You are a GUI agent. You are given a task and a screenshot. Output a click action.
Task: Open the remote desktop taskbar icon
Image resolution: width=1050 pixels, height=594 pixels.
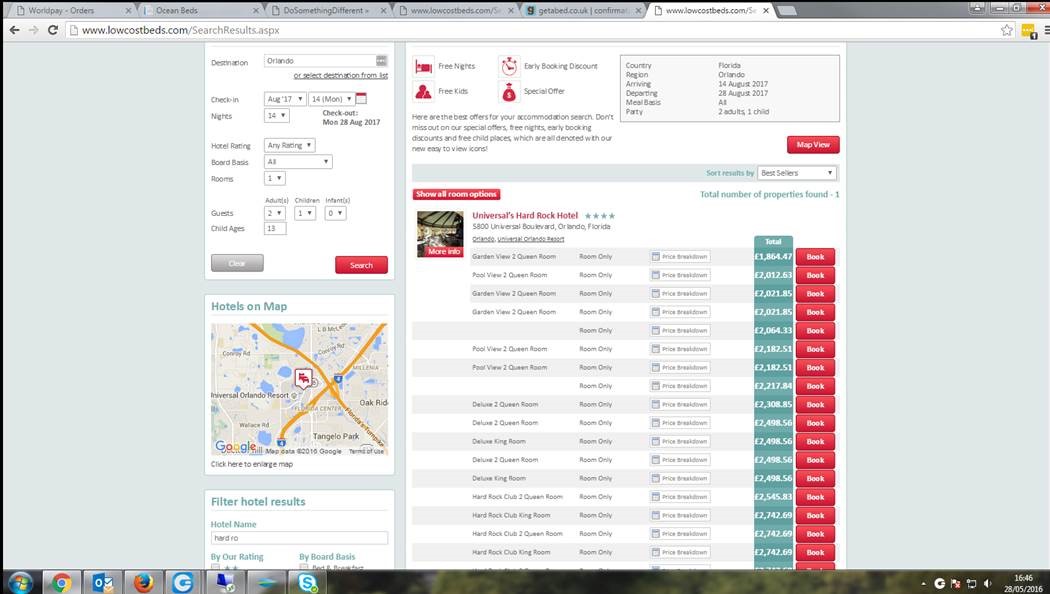225,583
